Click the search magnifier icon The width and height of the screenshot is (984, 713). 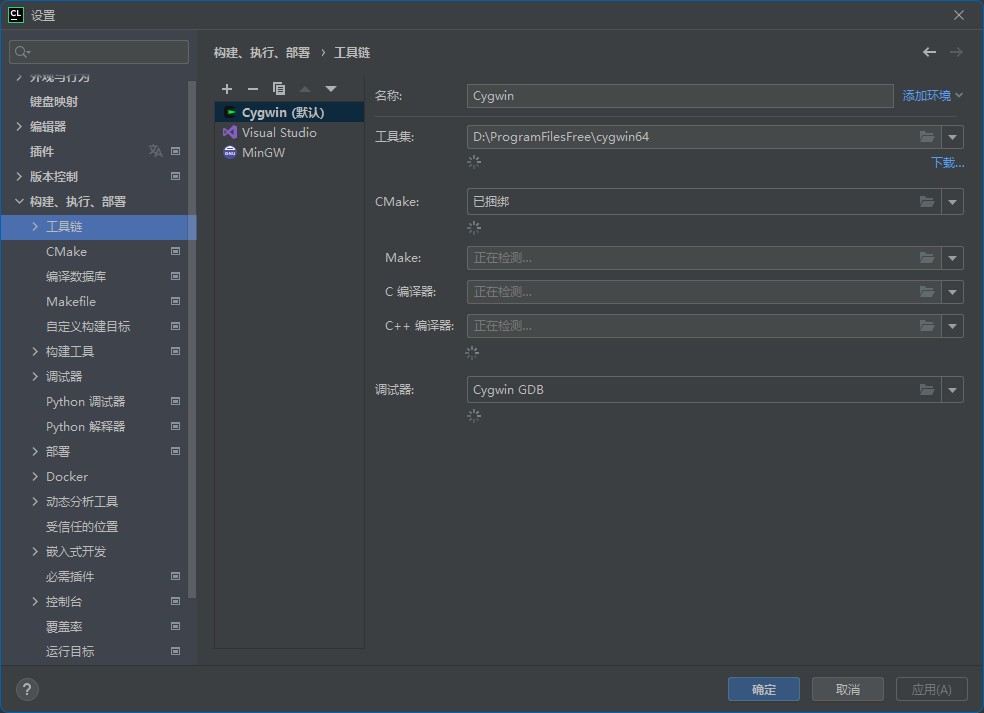tap(21, 51)
